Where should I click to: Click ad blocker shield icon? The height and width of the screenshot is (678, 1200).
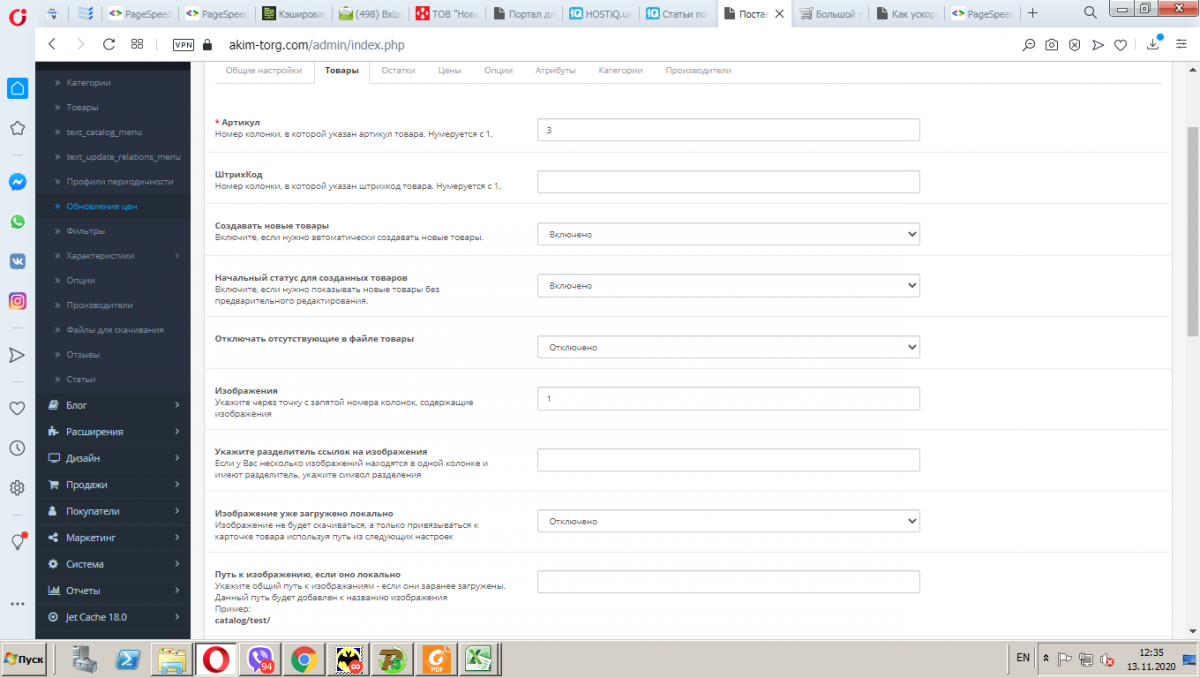pyautogui.click(x=1074, y=45)
